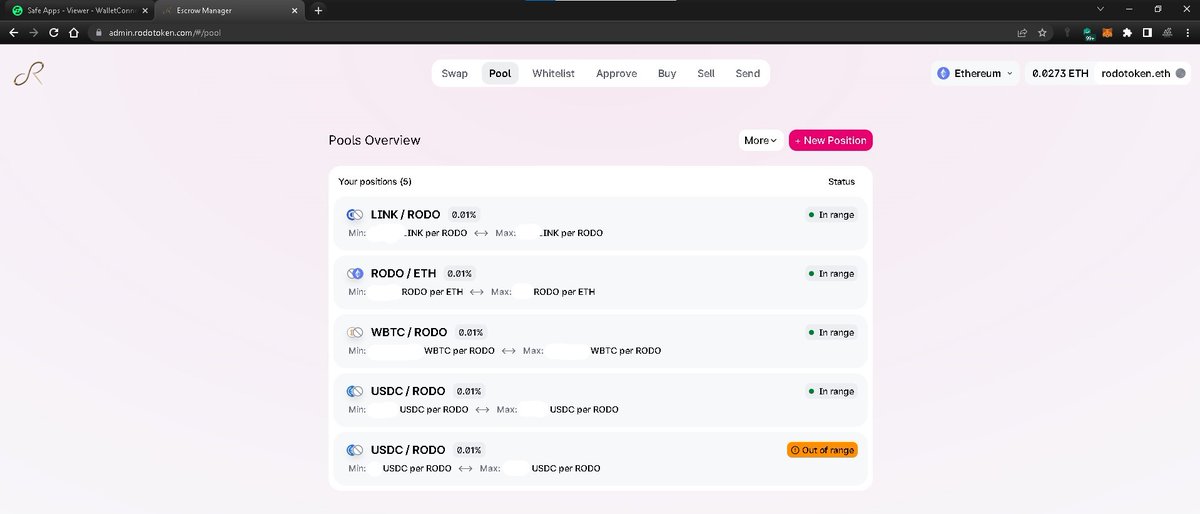Open the WBTC / RODO position
The height and width of the screenshot is (514, 1200).
point(600,341)
